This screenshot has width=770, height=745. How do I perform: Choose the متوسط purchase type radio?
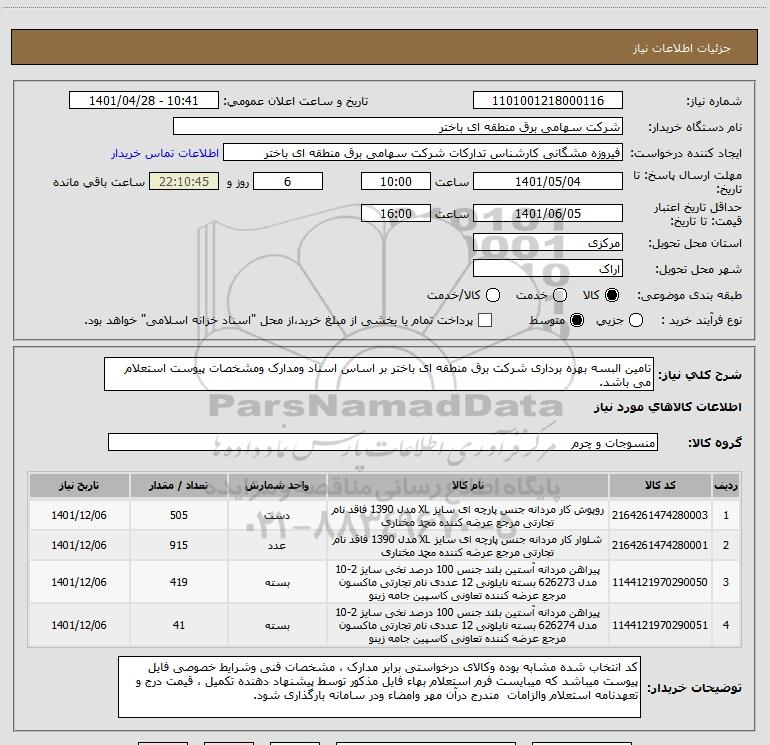click(x=577, y=320)
